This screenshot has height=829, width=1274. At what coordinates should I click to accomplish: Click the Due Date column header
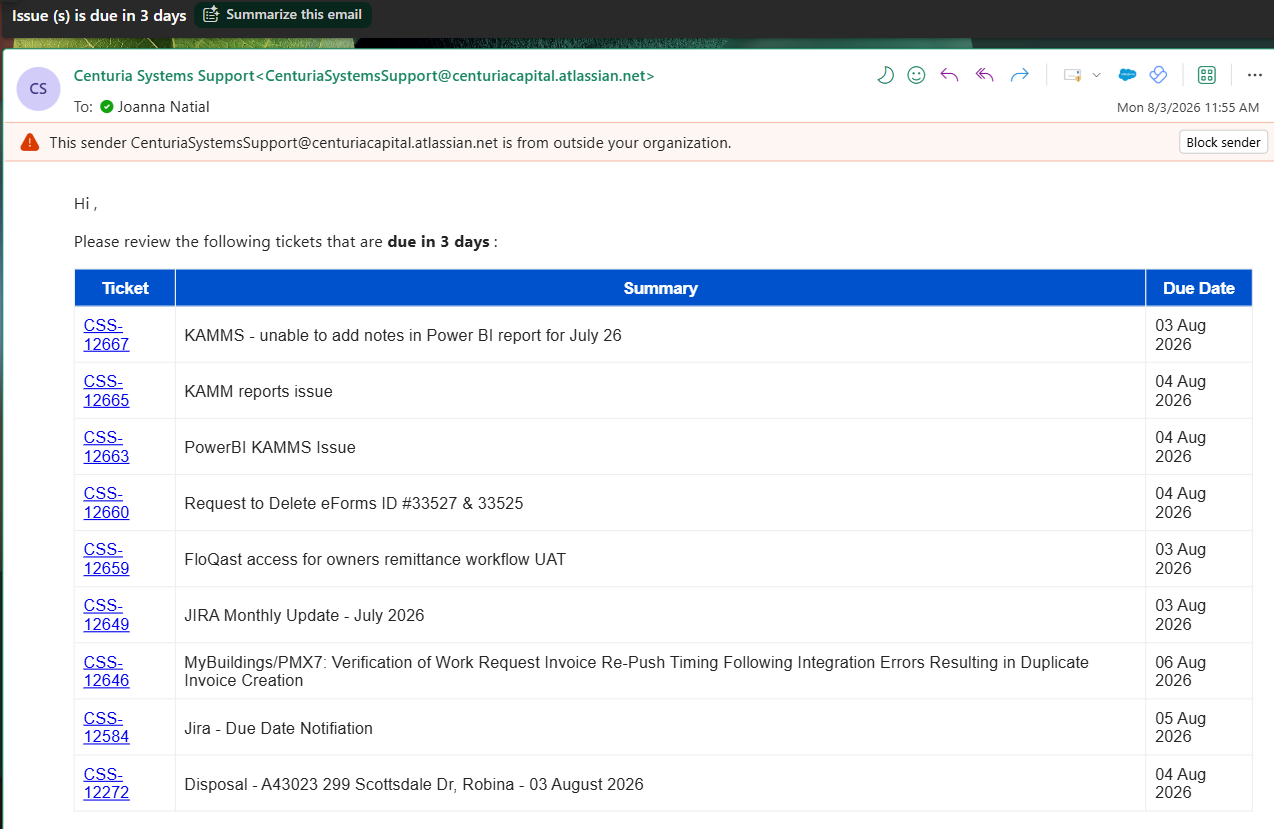coord(1199,288)
